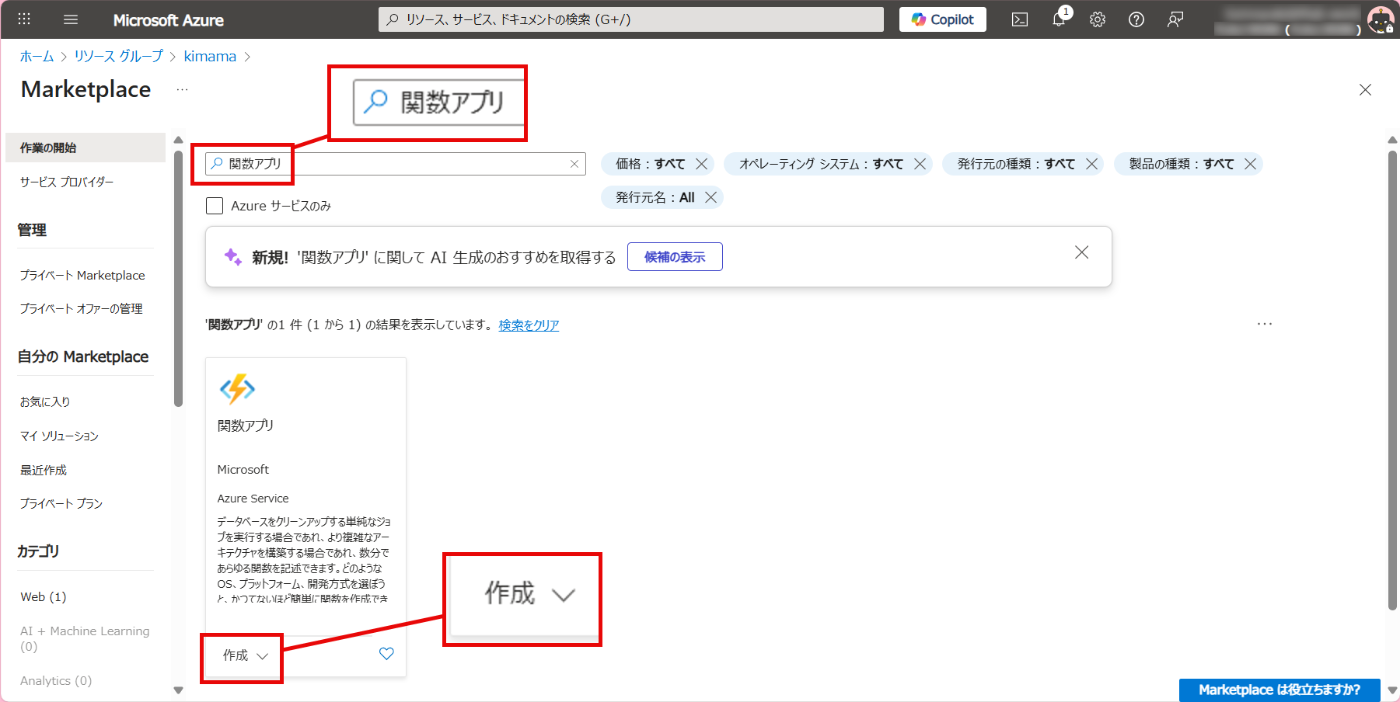
Task: Open プライベート Marketplace
Action: [x=85, y=275]
